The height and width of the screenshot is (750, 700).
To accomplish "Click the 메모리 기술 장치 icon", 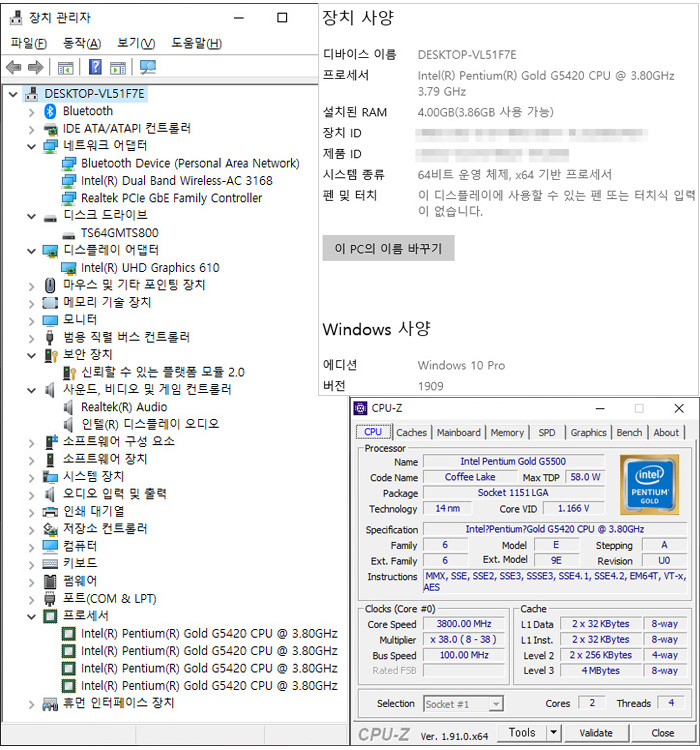I will point(50,303).
